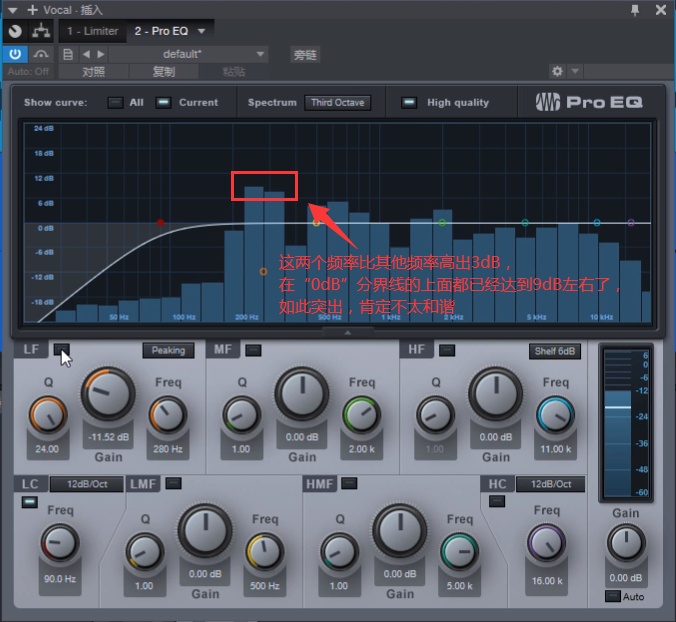The image size is (676, 622).
Task: Click the HMF Freq knob
Action: (x=459, y=552)
